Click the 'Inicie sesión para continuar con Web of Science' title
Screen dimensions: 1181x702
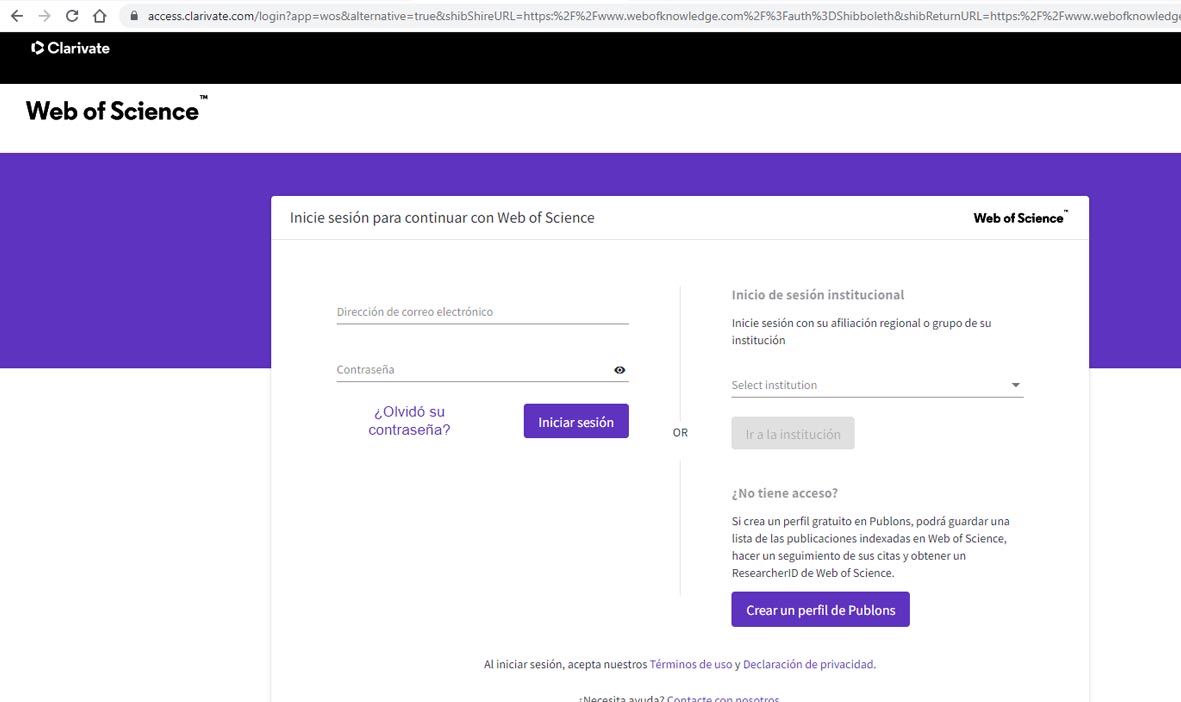(442, 218)
